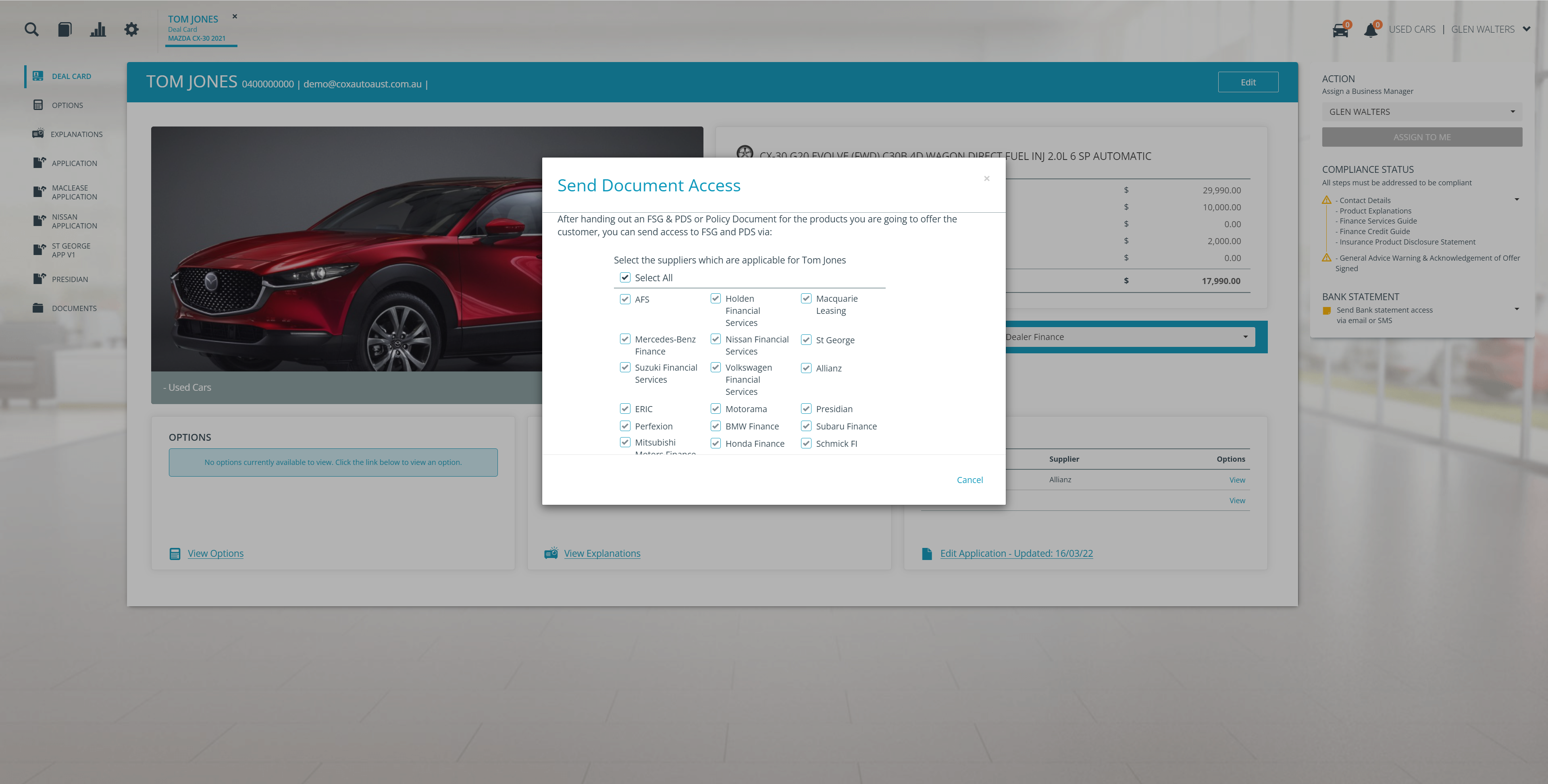Click the St George App V1 sidebar icon
Screen dimensions: 1548x784
pos(39,249)
